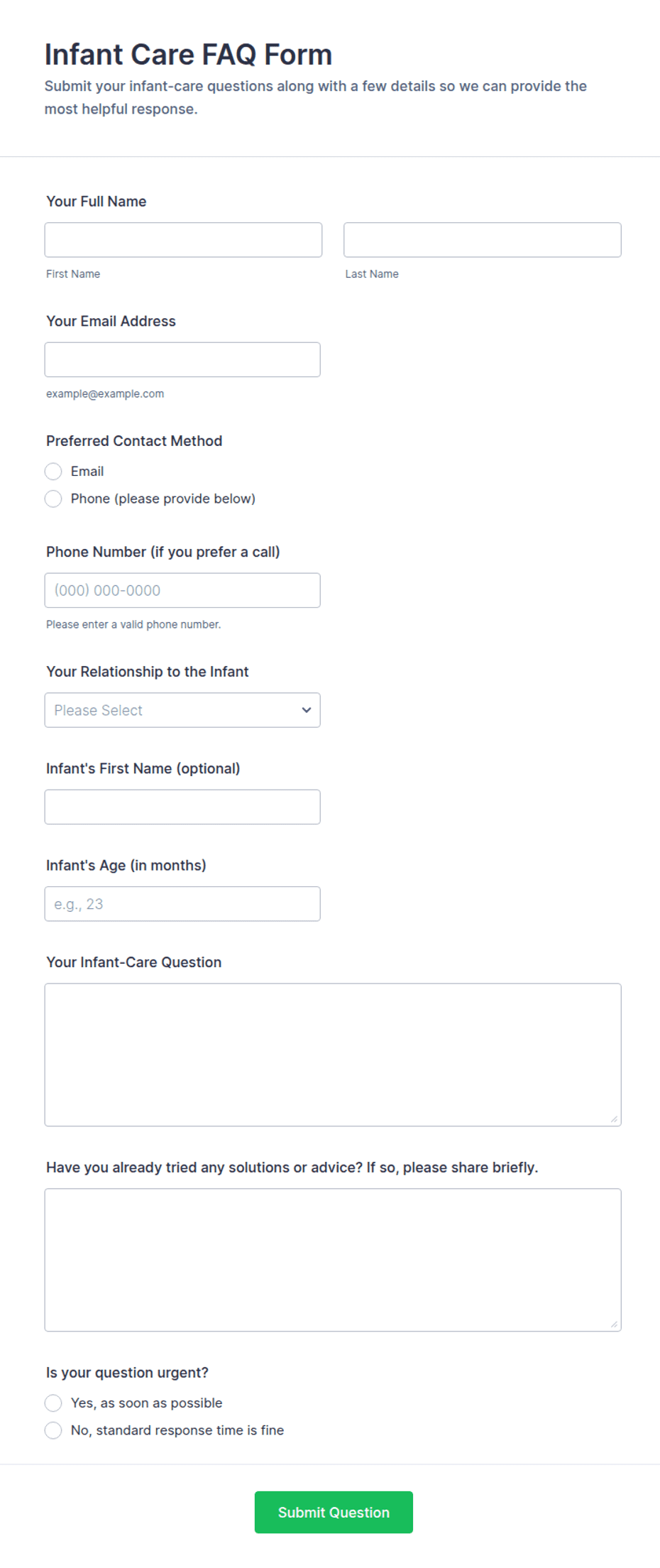This screenshot has width=660, height=1568.
Task: Click the question textarea resize handle
Action: pos(614,1119)
